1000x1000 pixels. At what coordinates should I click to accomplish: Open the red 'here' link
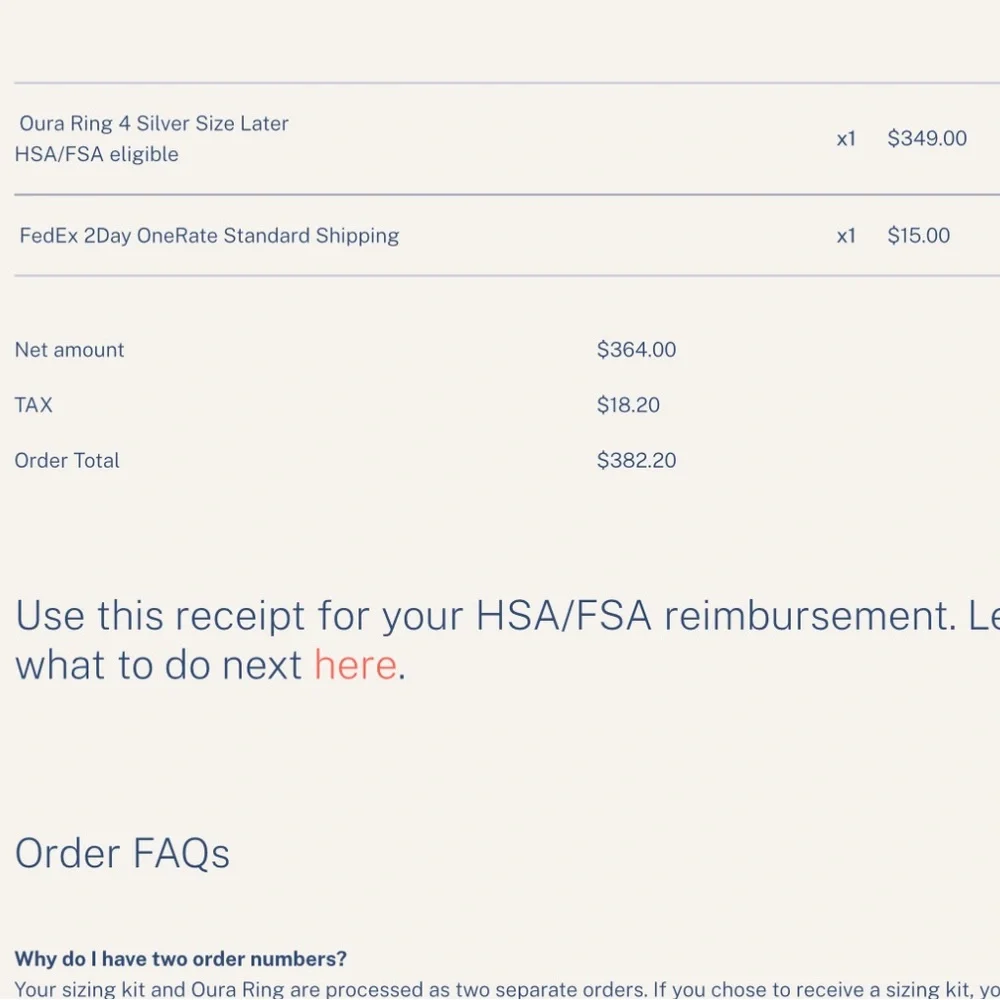pos(355,665)
